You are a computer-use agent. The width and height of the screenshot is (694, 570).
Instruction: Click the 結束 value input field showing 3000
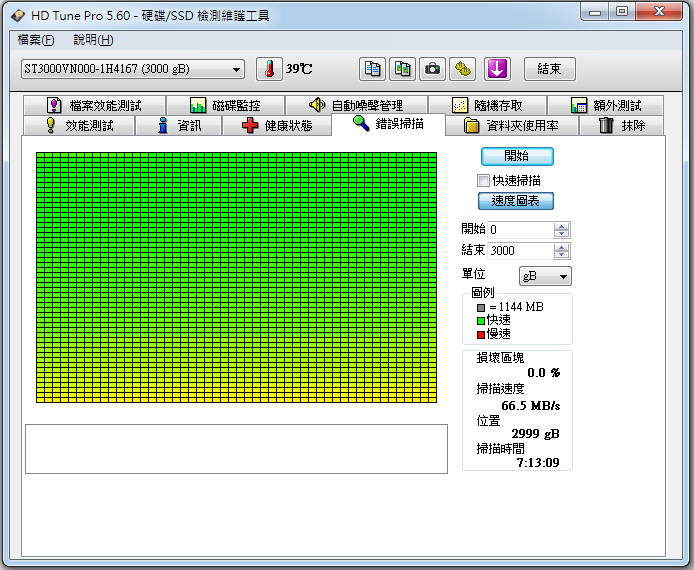520,250
